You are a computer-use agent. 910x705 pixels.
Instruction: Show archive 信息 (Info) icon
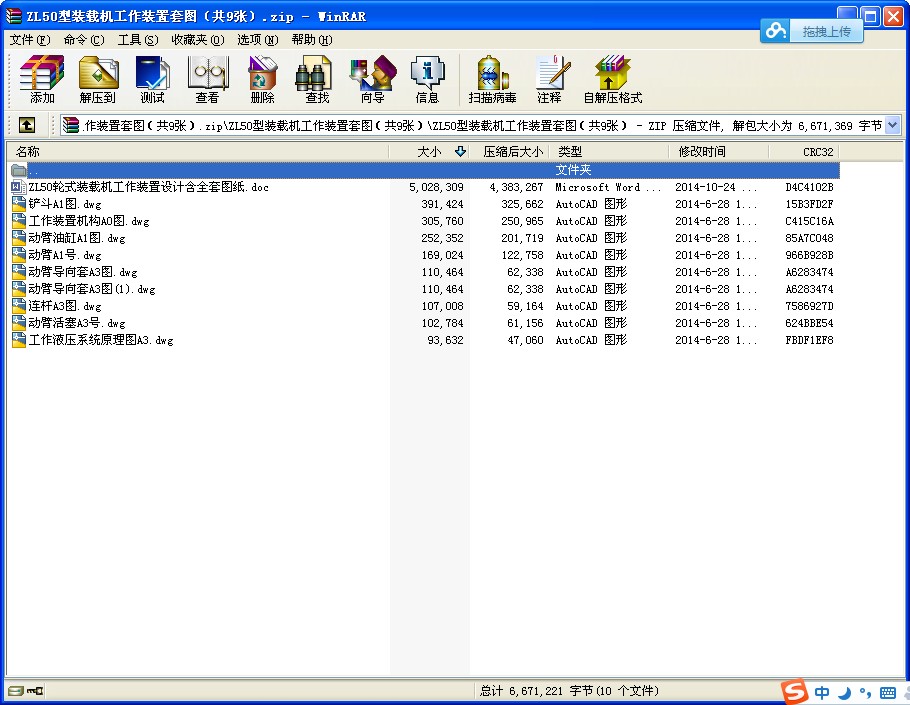tap(427, 80)
